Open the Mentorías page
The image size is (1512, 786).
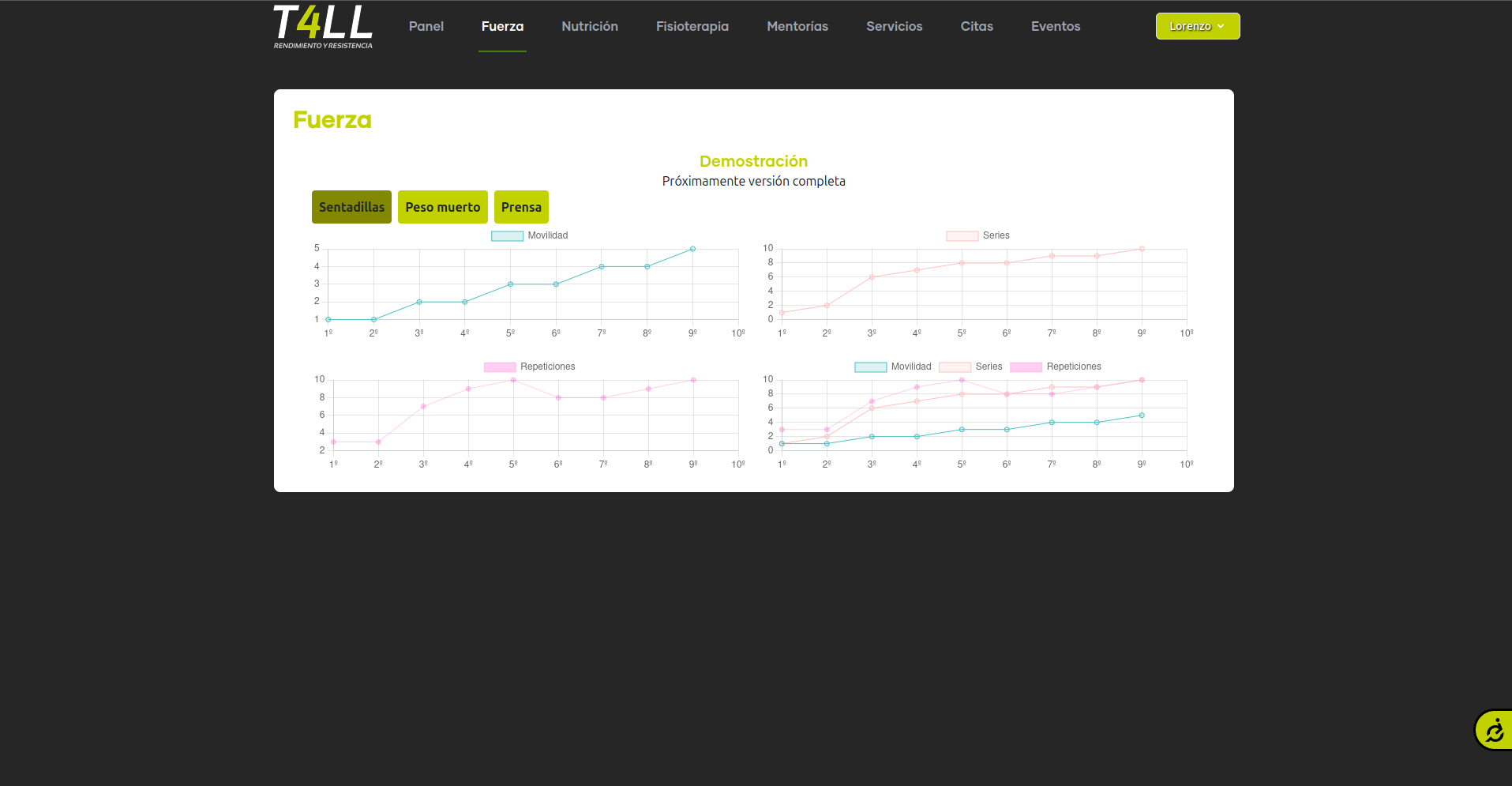[797, 26]
